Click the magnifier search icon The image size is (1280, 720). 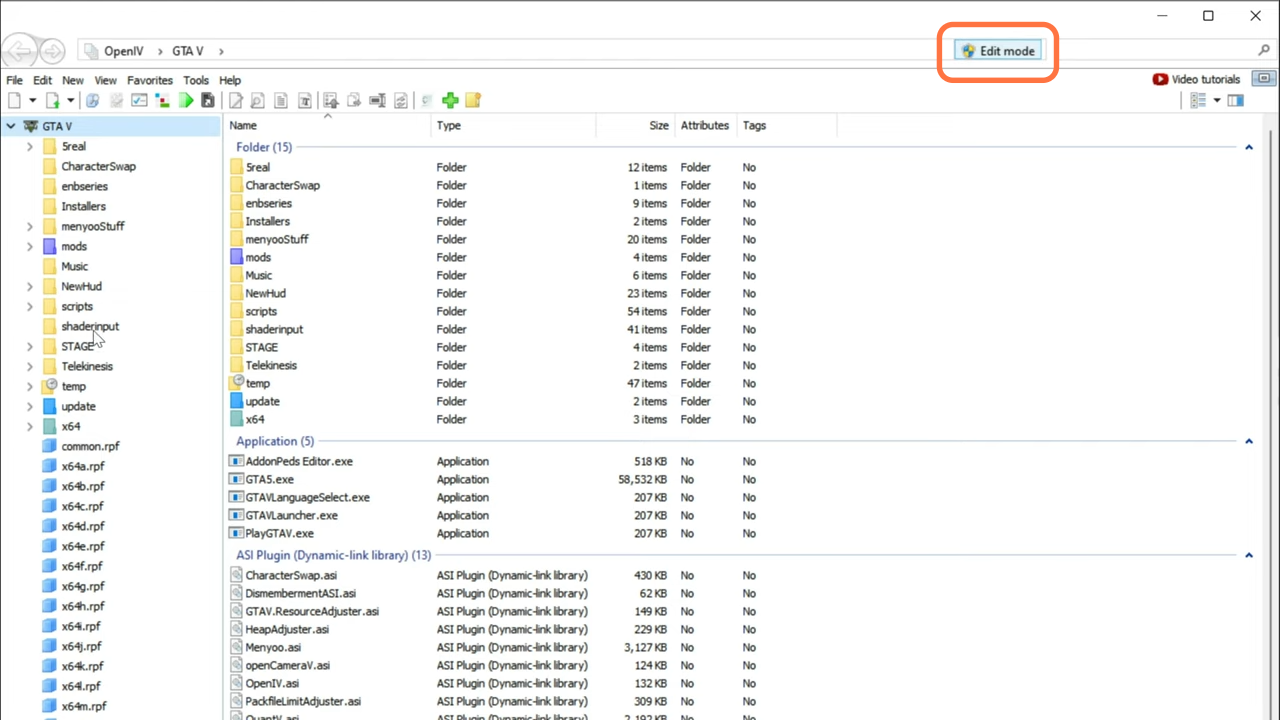1264,50
